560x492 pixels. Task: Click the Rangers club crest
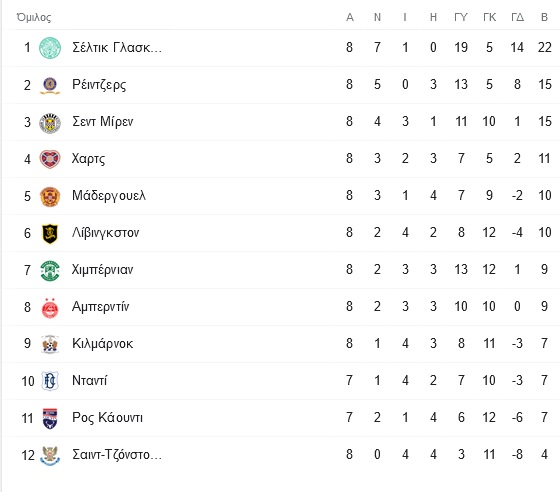(x=50, y=85)
